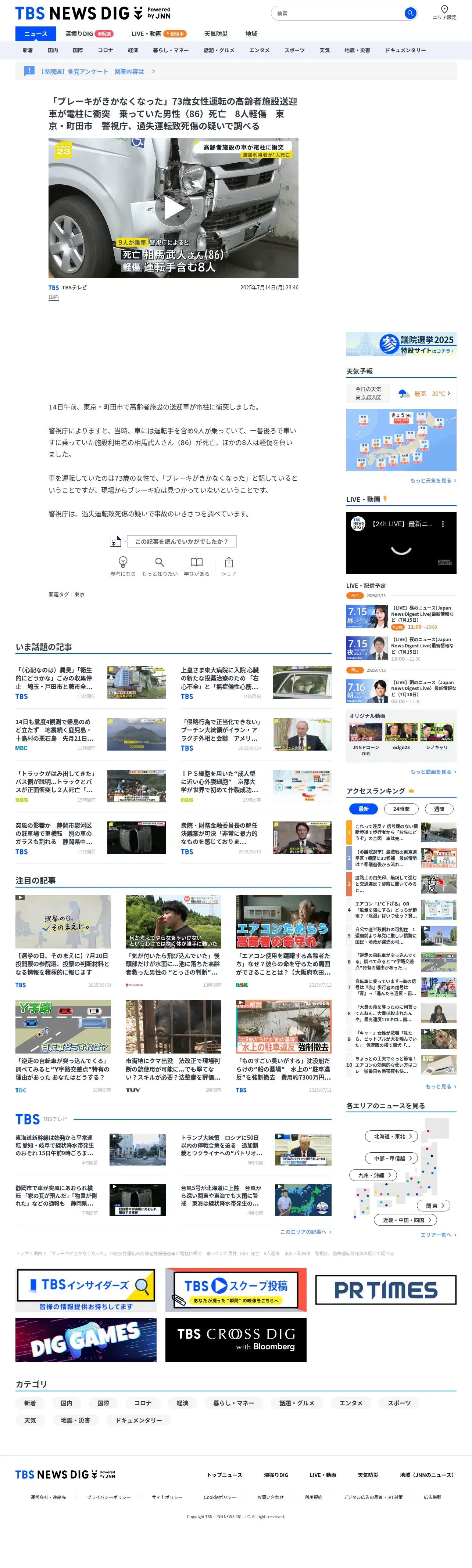Open エンタメ in the top sub-navigation

[x=259, y=51]
